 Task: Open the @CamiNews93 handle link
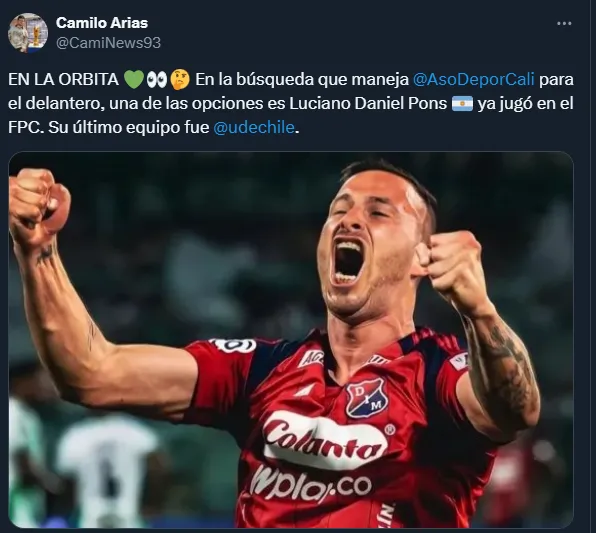click(108, 43)
